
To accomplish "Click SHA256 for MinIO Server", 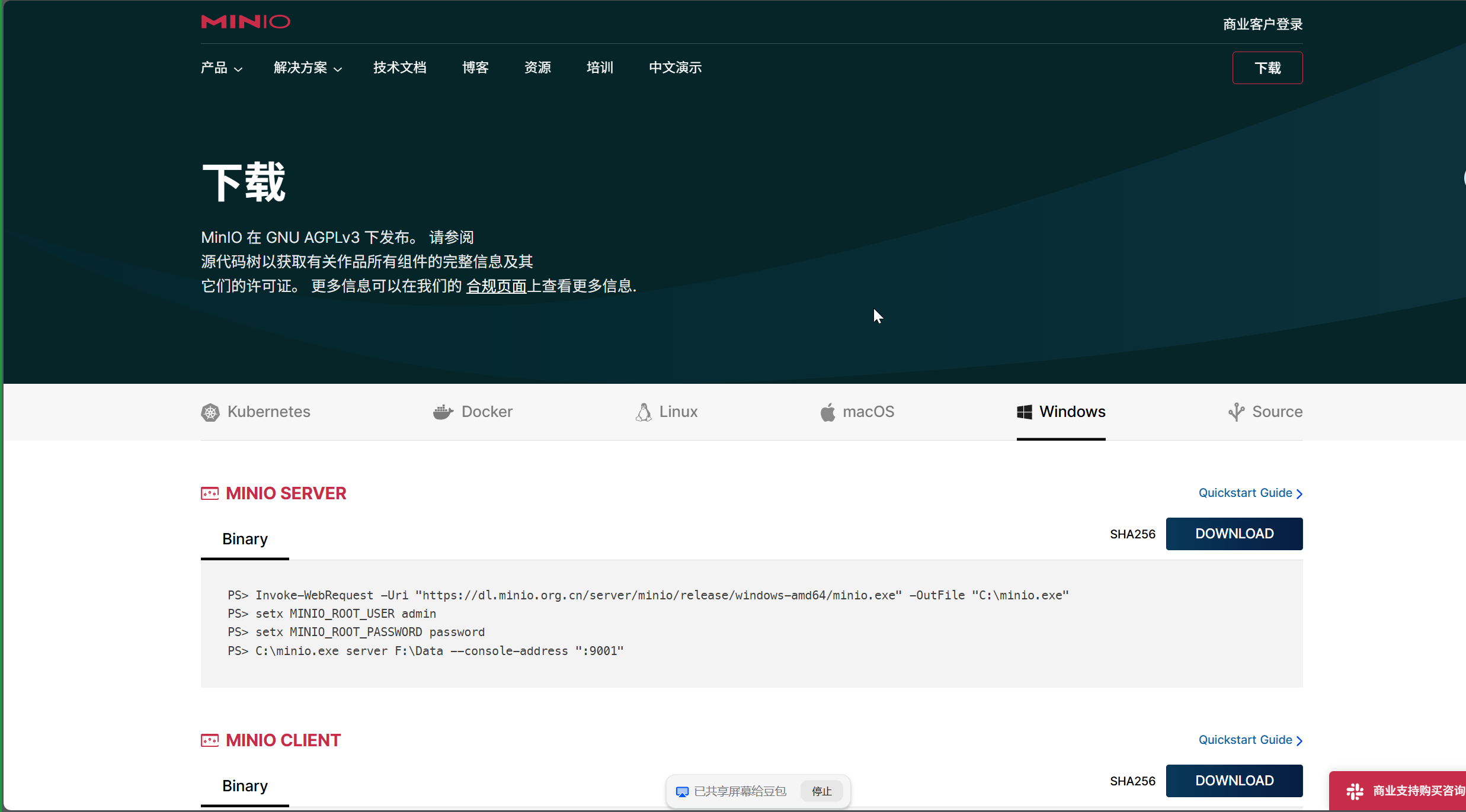I will 1132,534.
